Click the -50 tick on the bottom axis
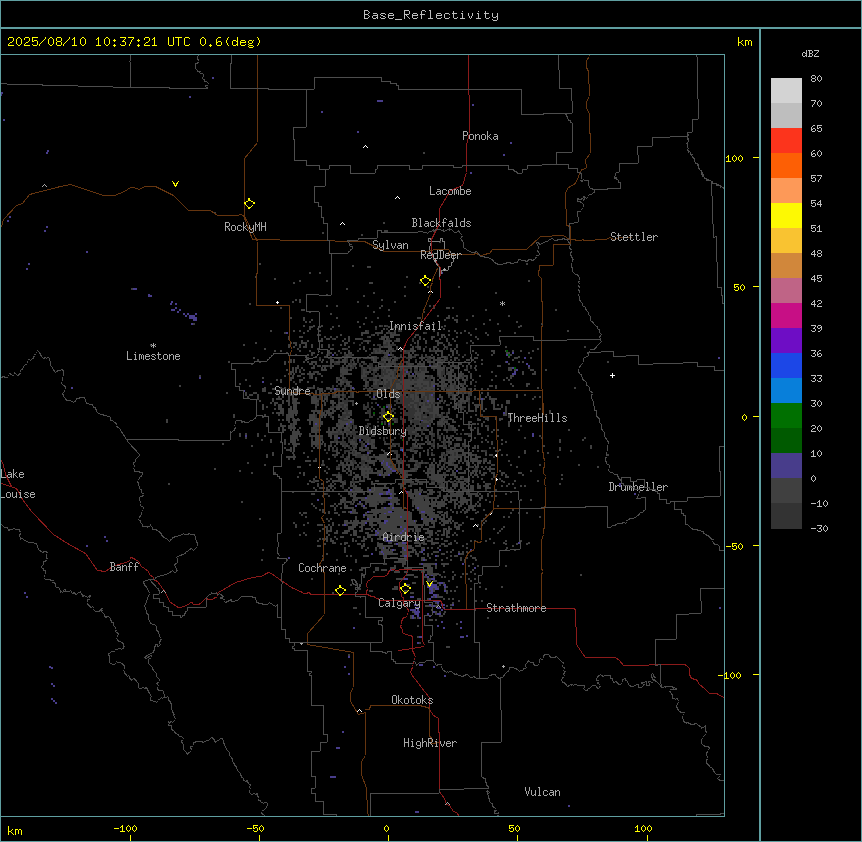The image size is (862, 842). point(255,828)
